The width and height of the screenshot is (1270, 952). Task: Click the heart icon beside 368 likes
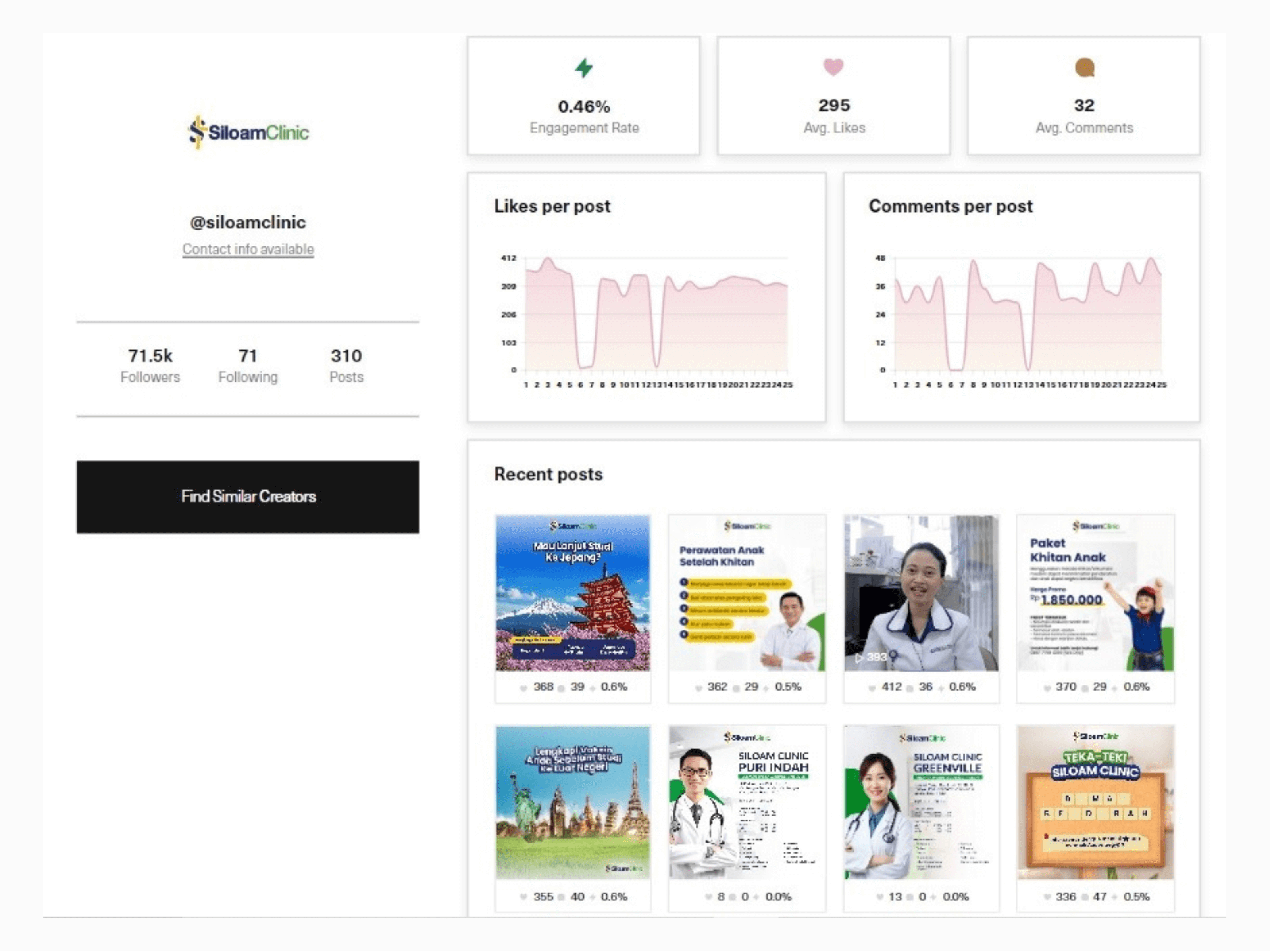click(523, 688)
